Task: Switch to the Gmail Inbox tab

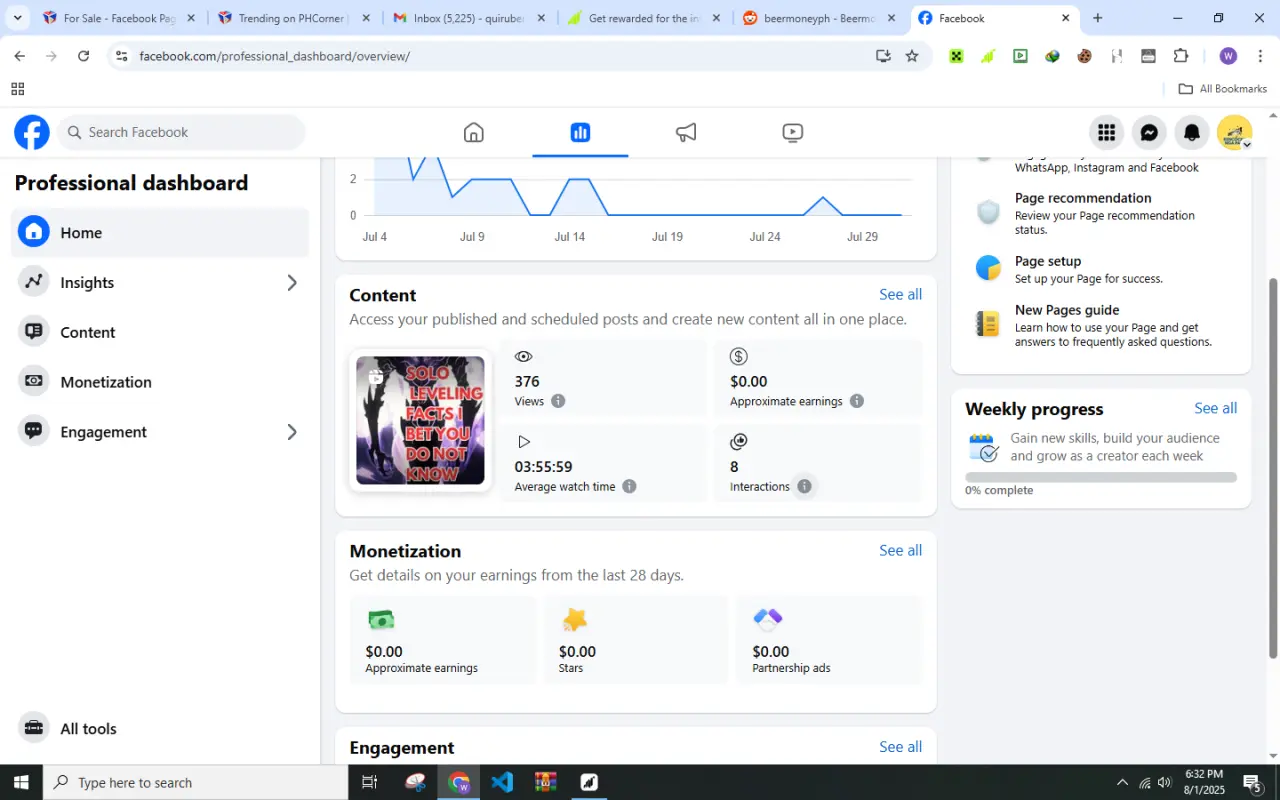Action: [468, 18]
